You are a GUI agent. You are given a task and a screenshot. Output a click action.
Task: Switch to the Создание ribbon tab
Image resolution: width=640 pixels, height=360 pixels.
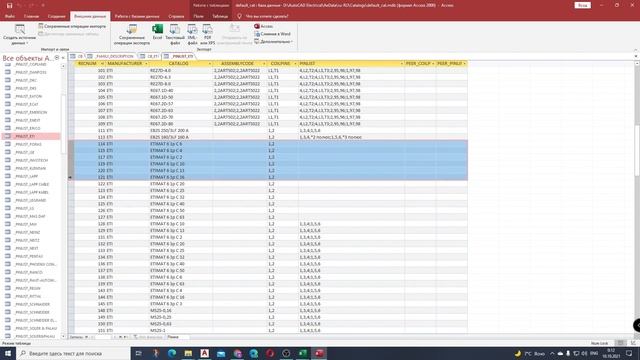[56, 16]
